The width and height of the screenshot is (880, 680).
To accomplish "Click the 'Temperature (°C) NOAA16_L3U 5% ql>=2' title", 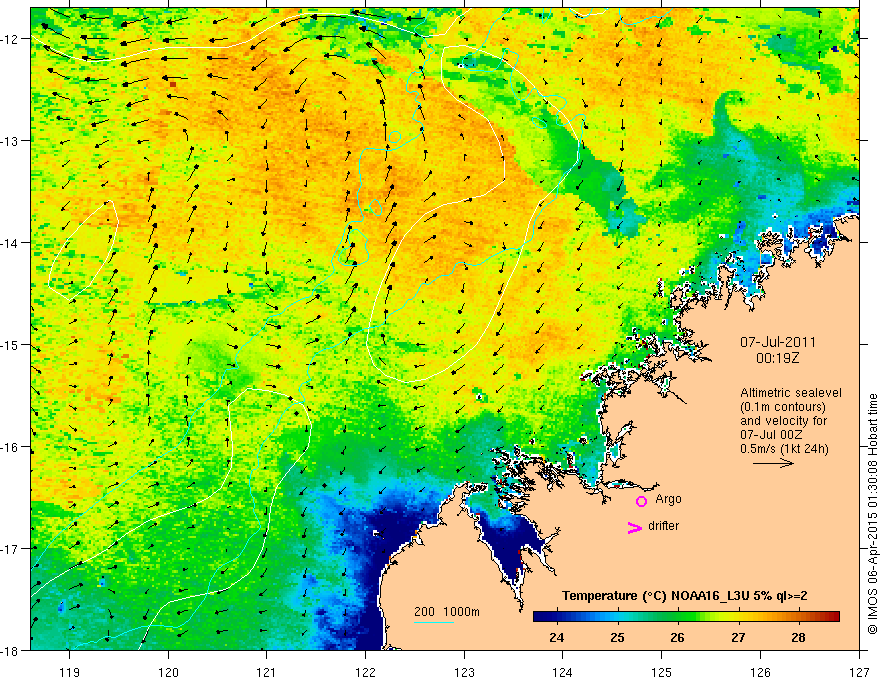I will pyautogui.click(x=685, y=596).
